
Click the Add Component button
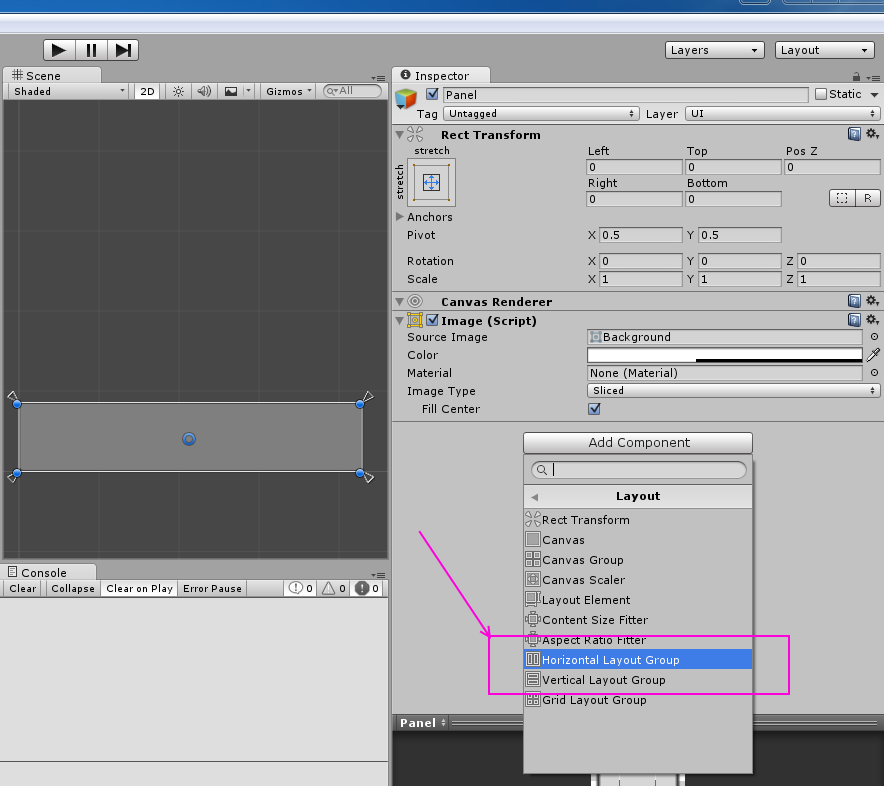click(638, 443)
